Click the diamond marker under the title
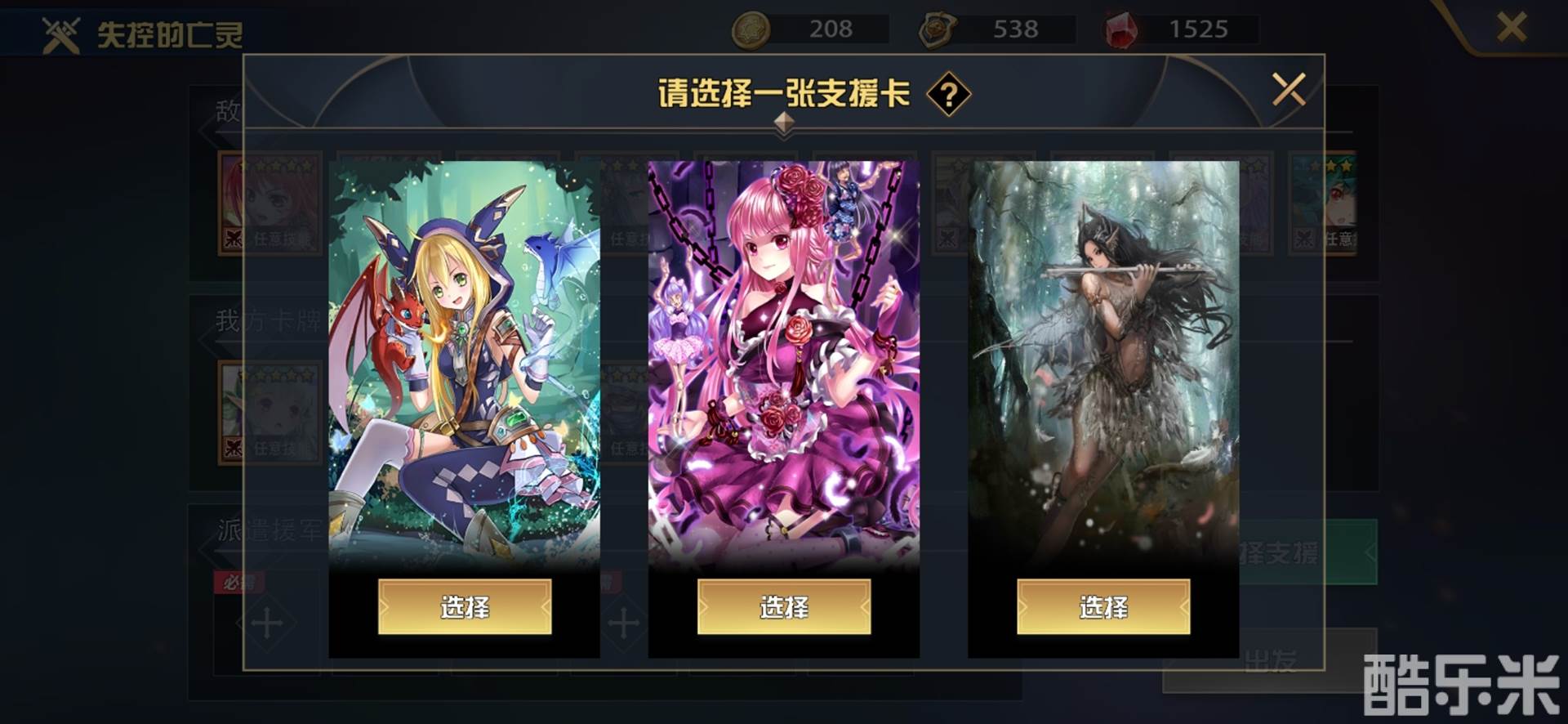This screenshot has height=724, width=1568. click(x=784, y=123)
